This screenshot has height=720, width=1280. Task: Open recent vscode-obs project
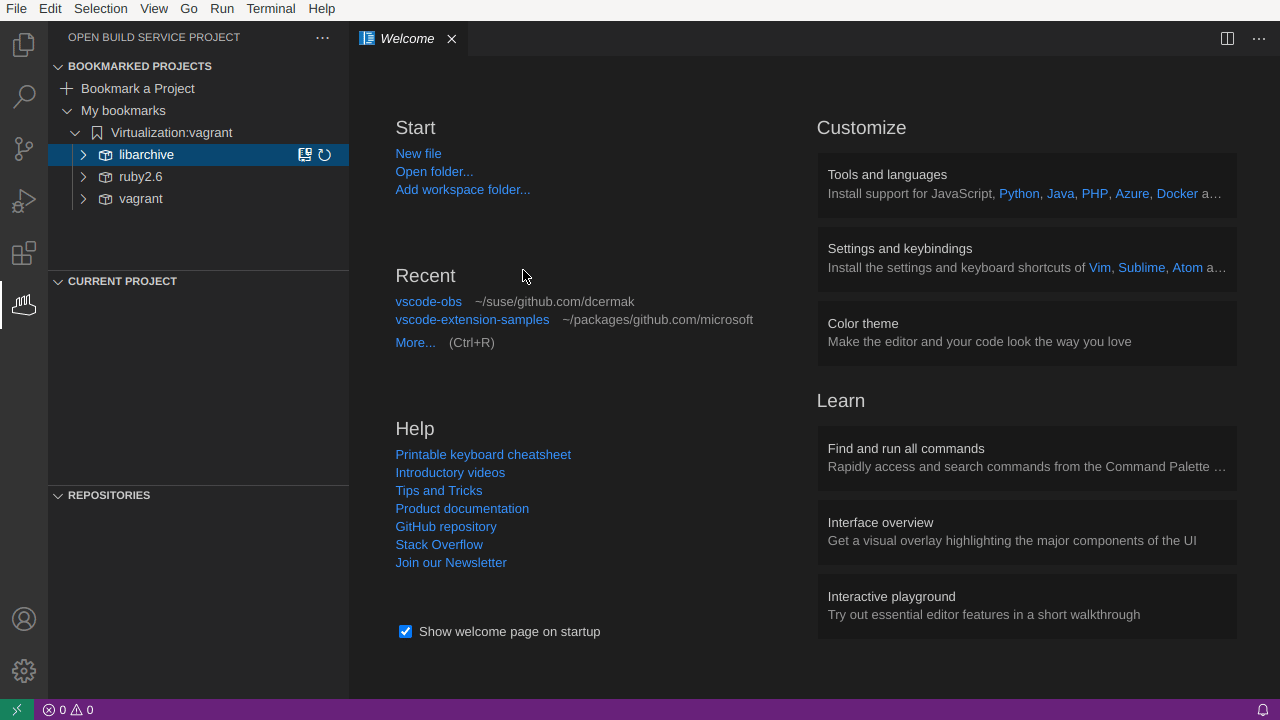tap(428, 302)
